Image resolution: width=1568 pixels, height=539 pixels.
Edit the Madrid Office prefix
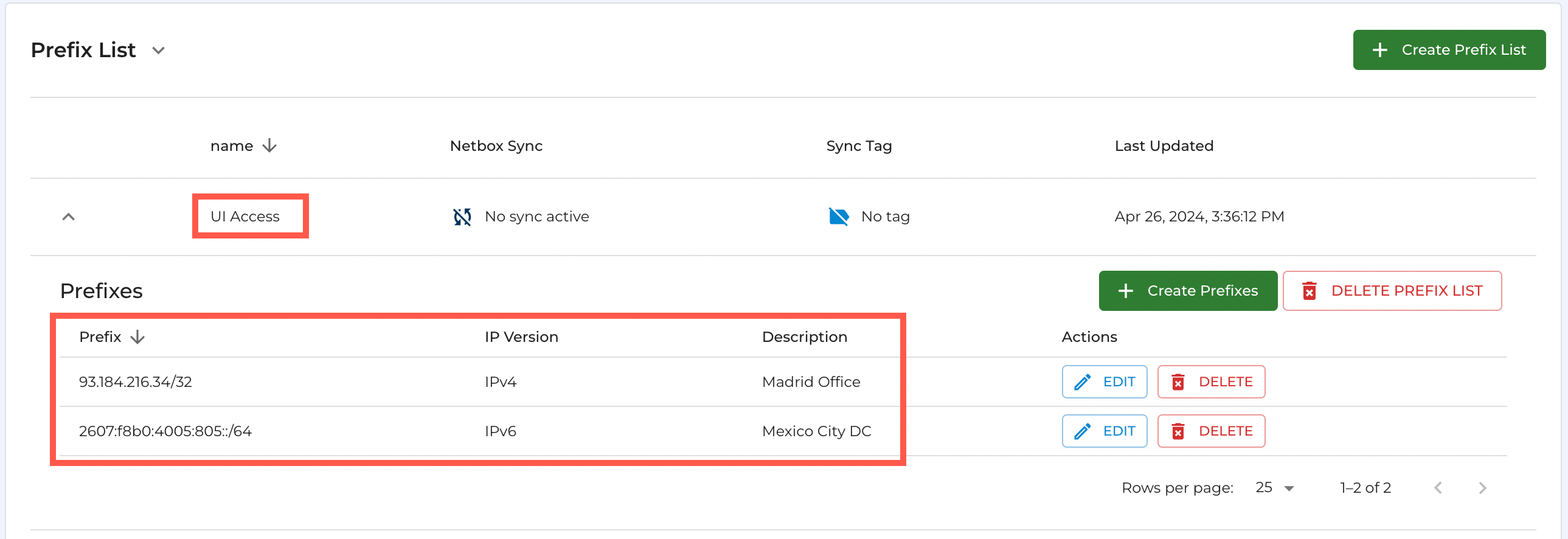click(x=1104, y=383)
